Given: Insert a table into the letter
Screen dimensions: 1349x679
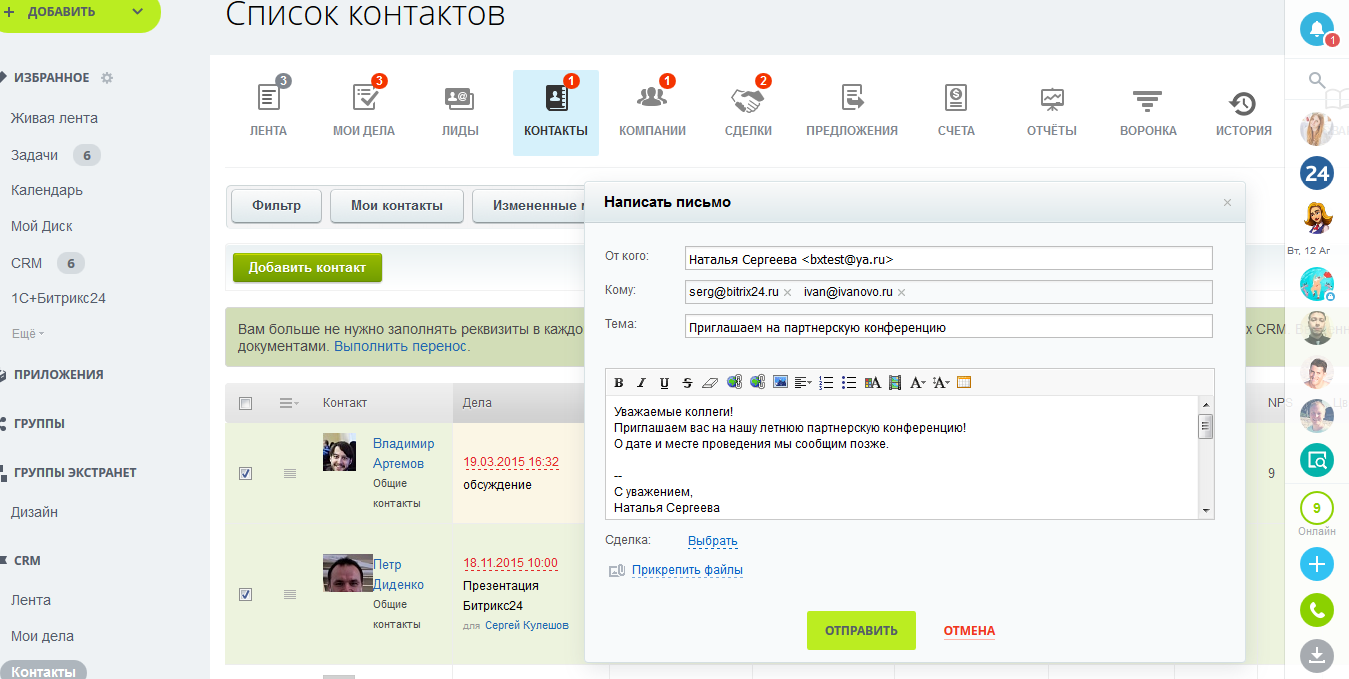Looking at the screenshot, I should point(965,383).
